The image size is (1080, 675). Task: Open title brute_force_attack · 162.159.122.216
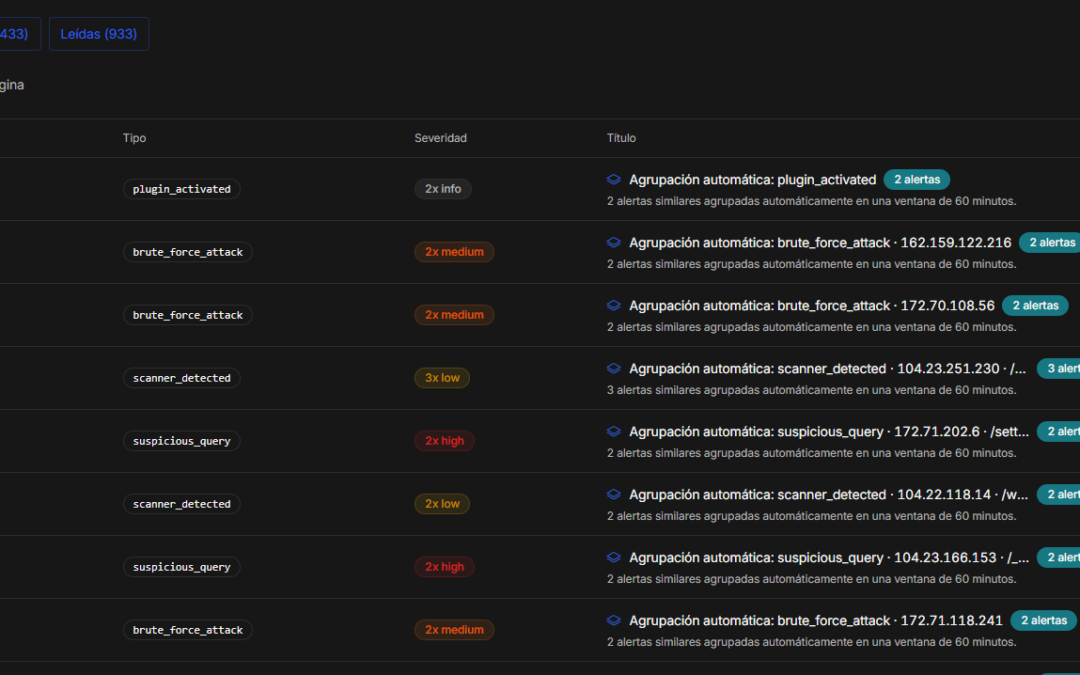tap(820, 242)
